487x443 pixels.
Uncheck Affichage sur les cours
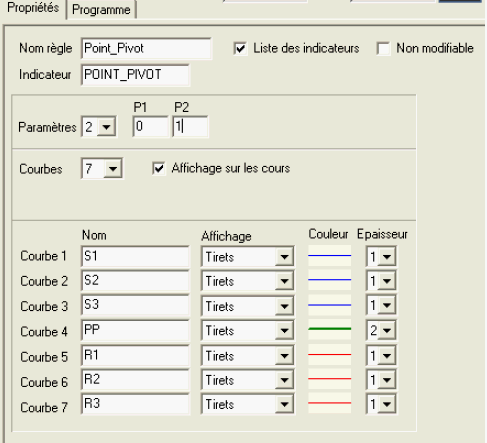click(x=159, y=168)
